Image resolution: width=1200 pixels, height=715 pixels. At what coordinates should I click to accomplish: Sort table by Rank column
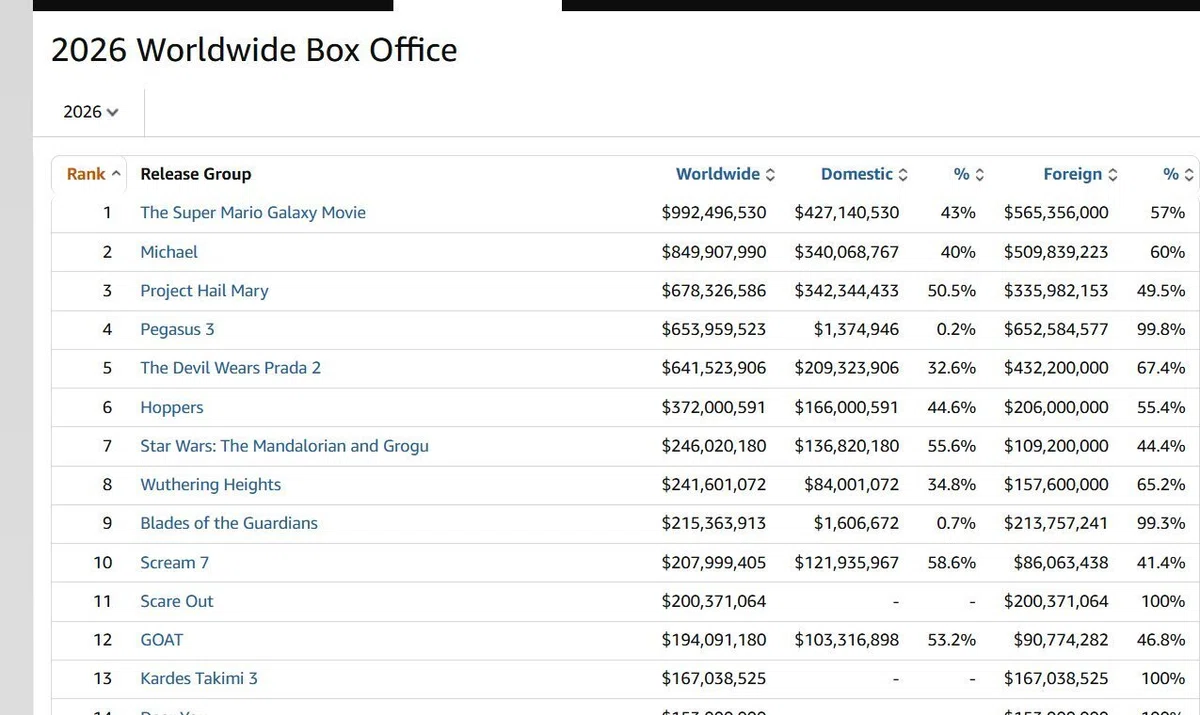point(94,174)
